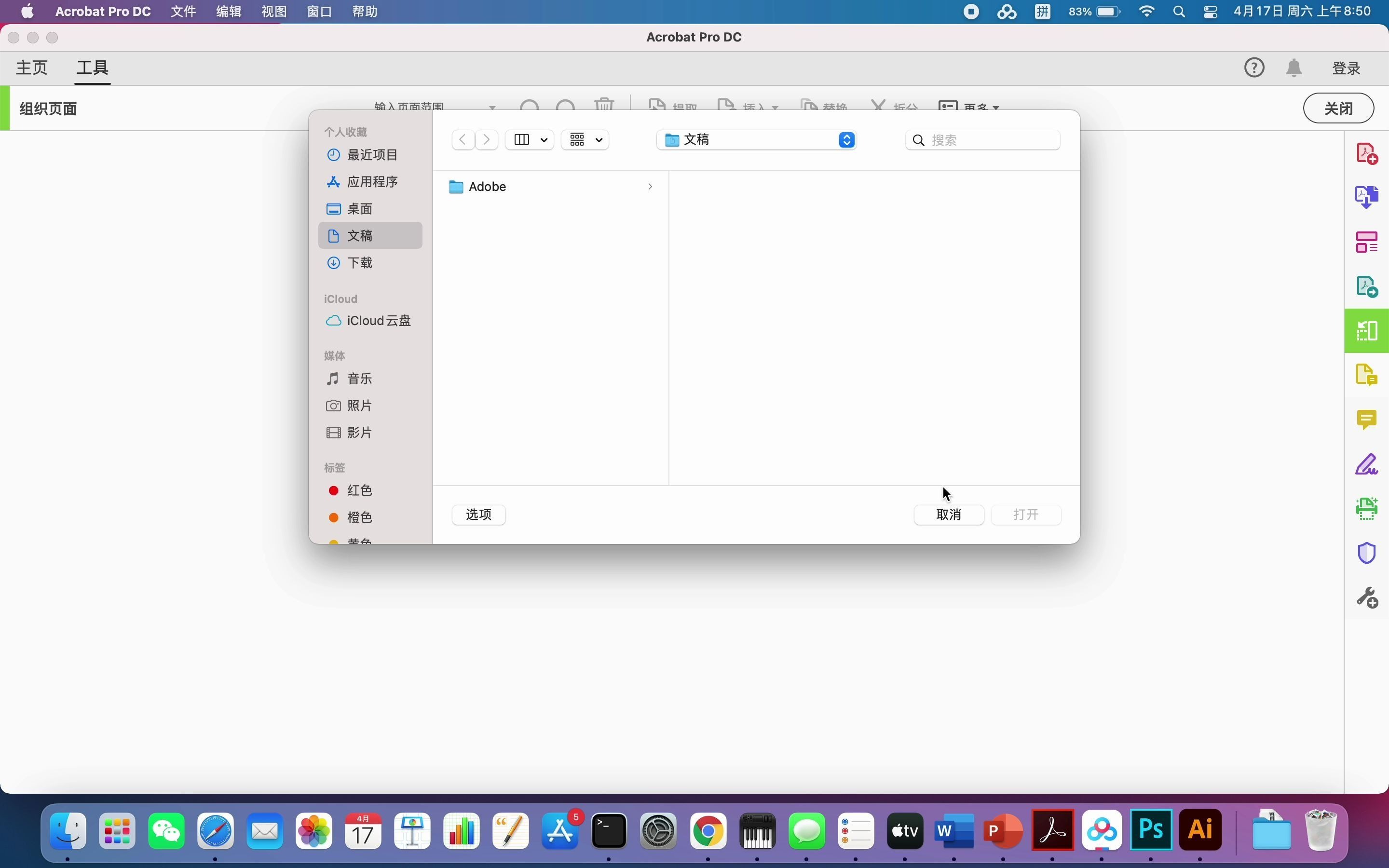Expand the 文稿 location popup menu
The width and height of the screenshot is (1389, 868).
coord(846,140)
